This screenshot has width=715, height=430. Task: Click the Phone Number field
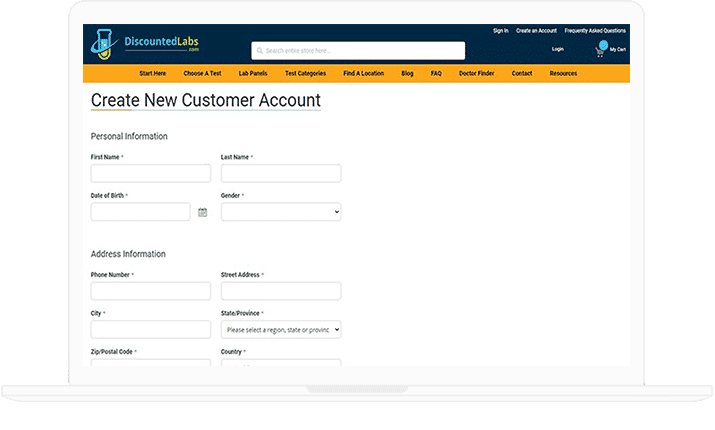[150, 291]
